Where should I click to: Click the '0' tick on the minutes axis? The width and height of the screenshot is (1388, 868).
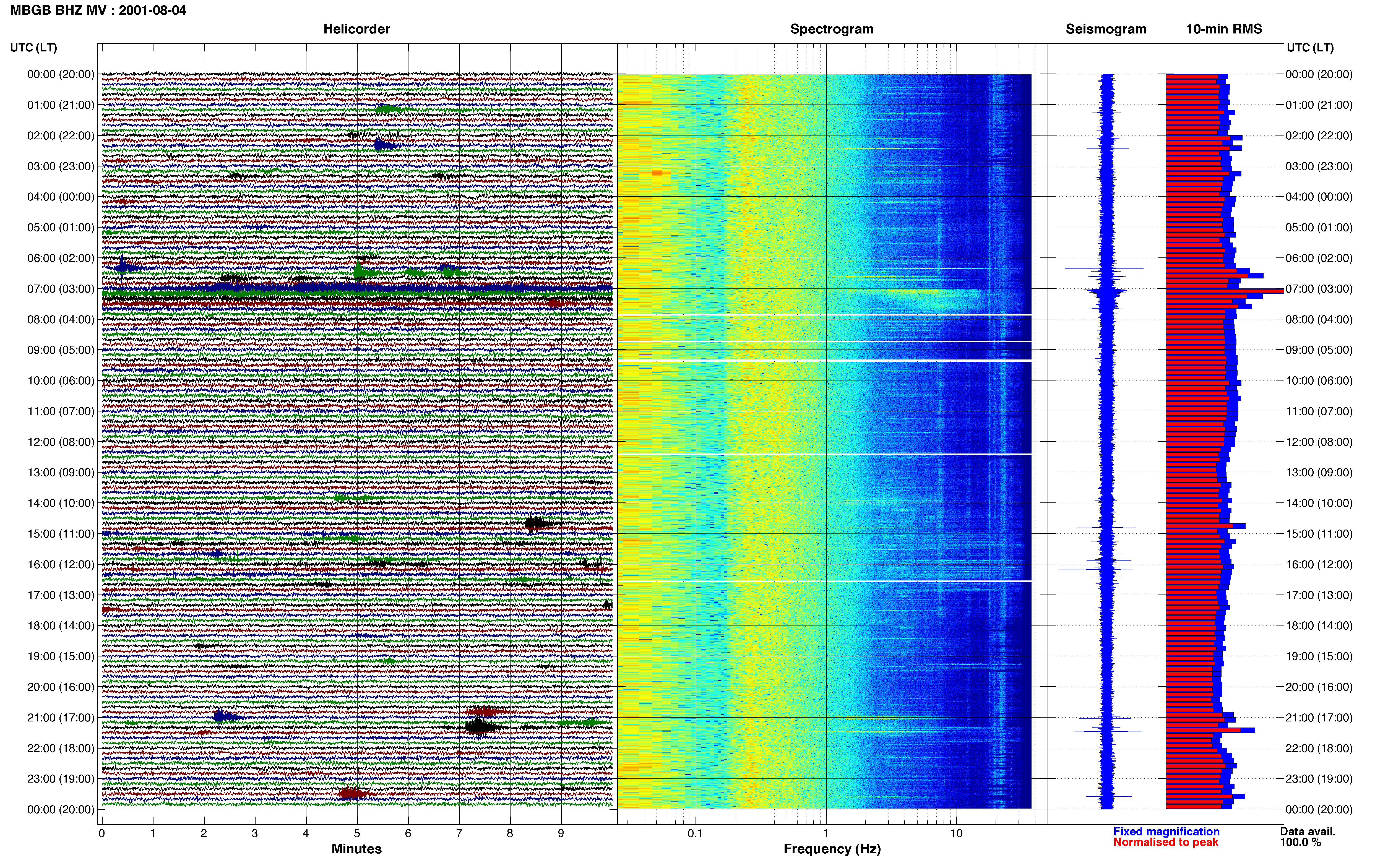pyautogui.click(x=101, y=833)
